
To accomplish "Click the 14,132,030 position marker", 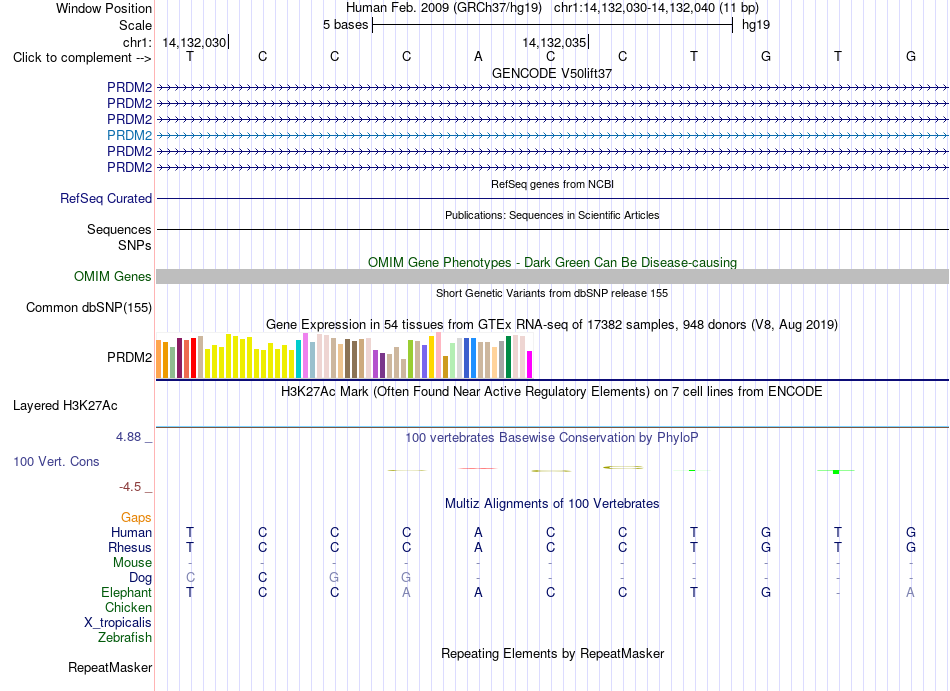I will [194, 43].
